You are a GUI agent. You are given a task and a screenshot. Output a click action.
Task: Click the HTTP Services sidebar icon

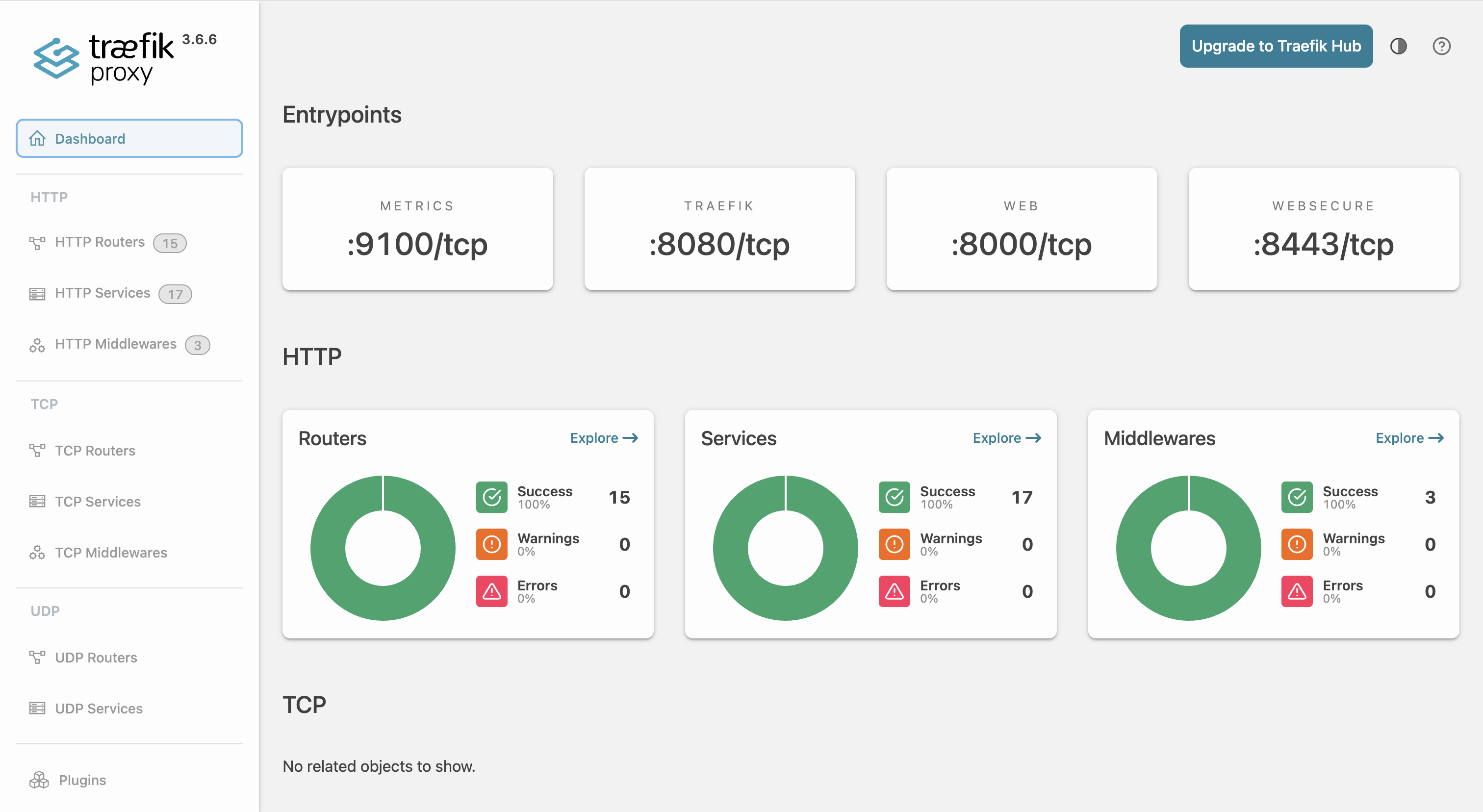click(37, 294)
